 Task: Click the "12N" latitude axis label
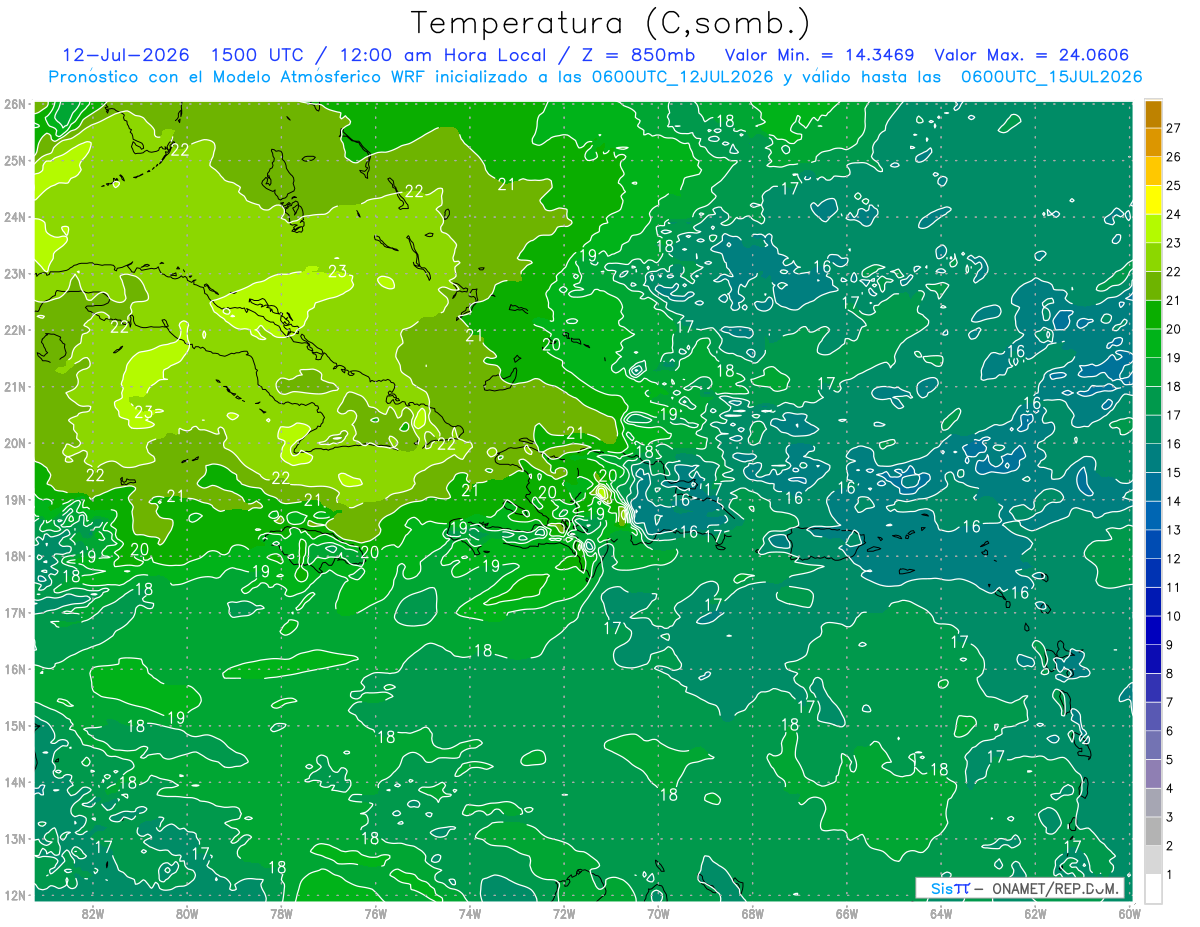[14, 895]
